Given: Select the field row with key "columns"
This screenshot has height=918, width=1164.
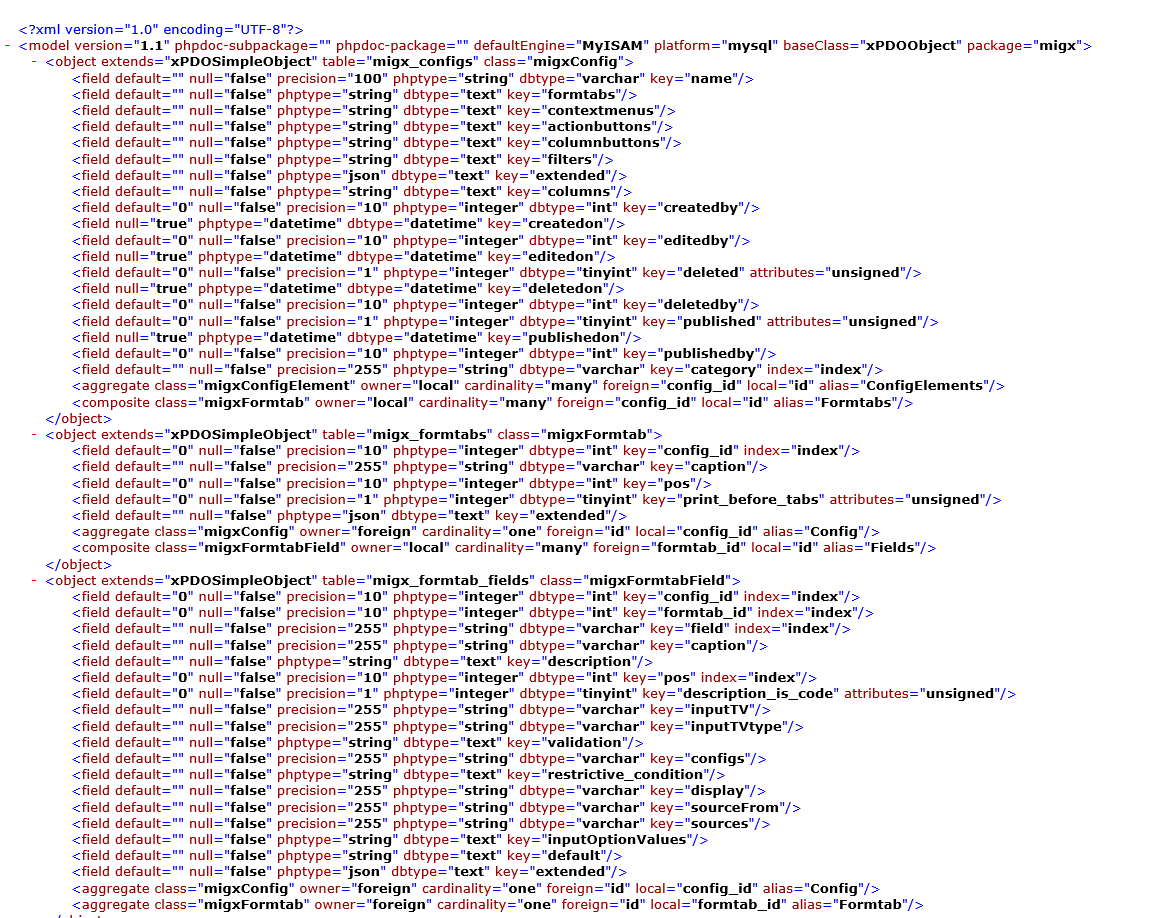Looking at the screenshot, I should pyautogui.click(x=352, y=191).
